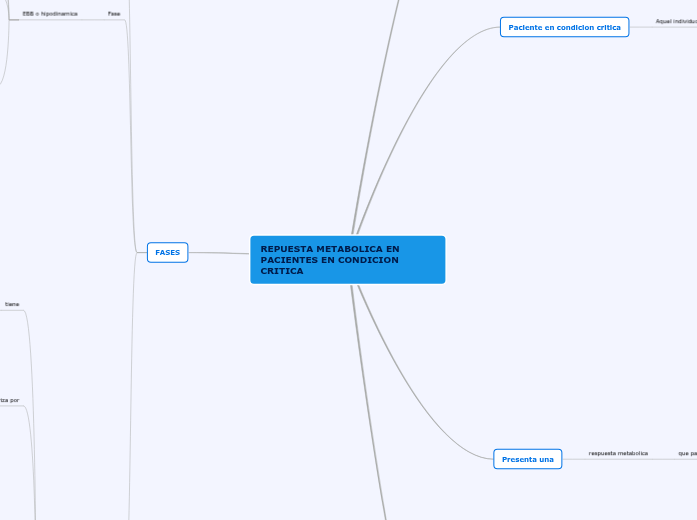Click the cut-off 'que pa' label
Image resolution: width=697 pixels, height=520 pixels.
coord(687,453)
